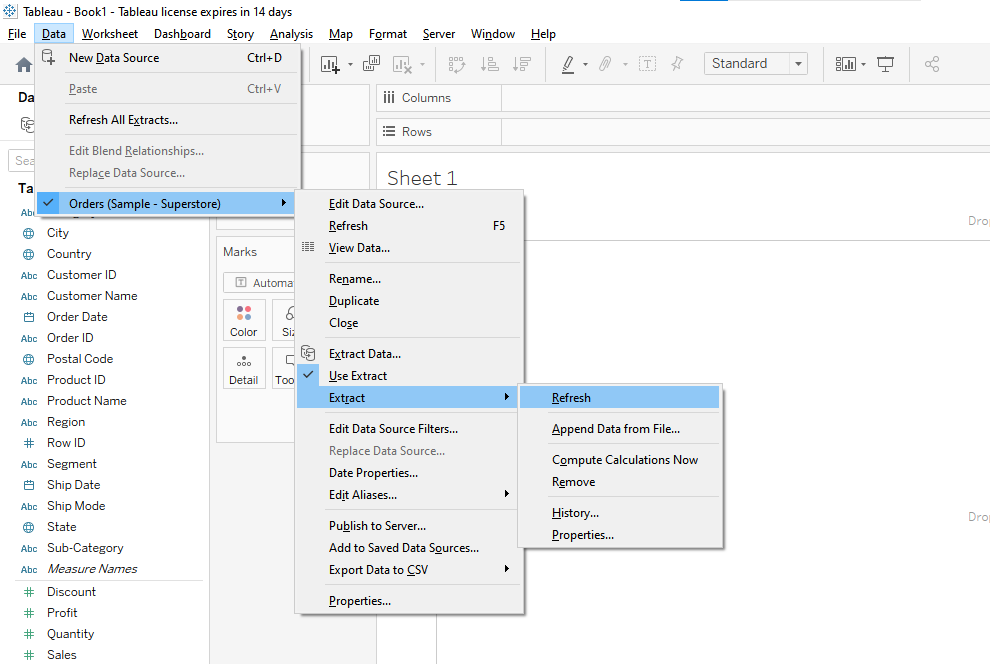Screen dimensions: 990x664
Task: Open the Automatic mark type dropdown
Action: (259, 283)
